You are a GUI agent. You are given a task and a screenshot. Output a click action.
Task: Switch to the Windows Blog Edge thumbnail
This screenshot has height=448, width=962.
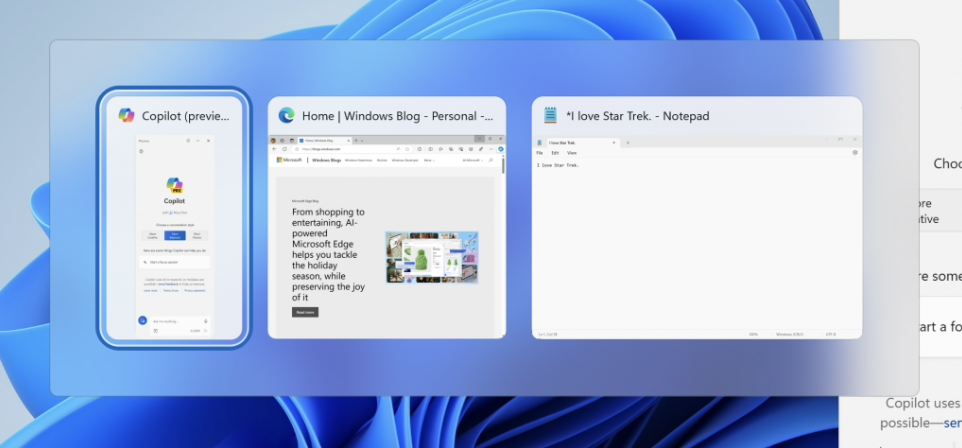point(387,217)
